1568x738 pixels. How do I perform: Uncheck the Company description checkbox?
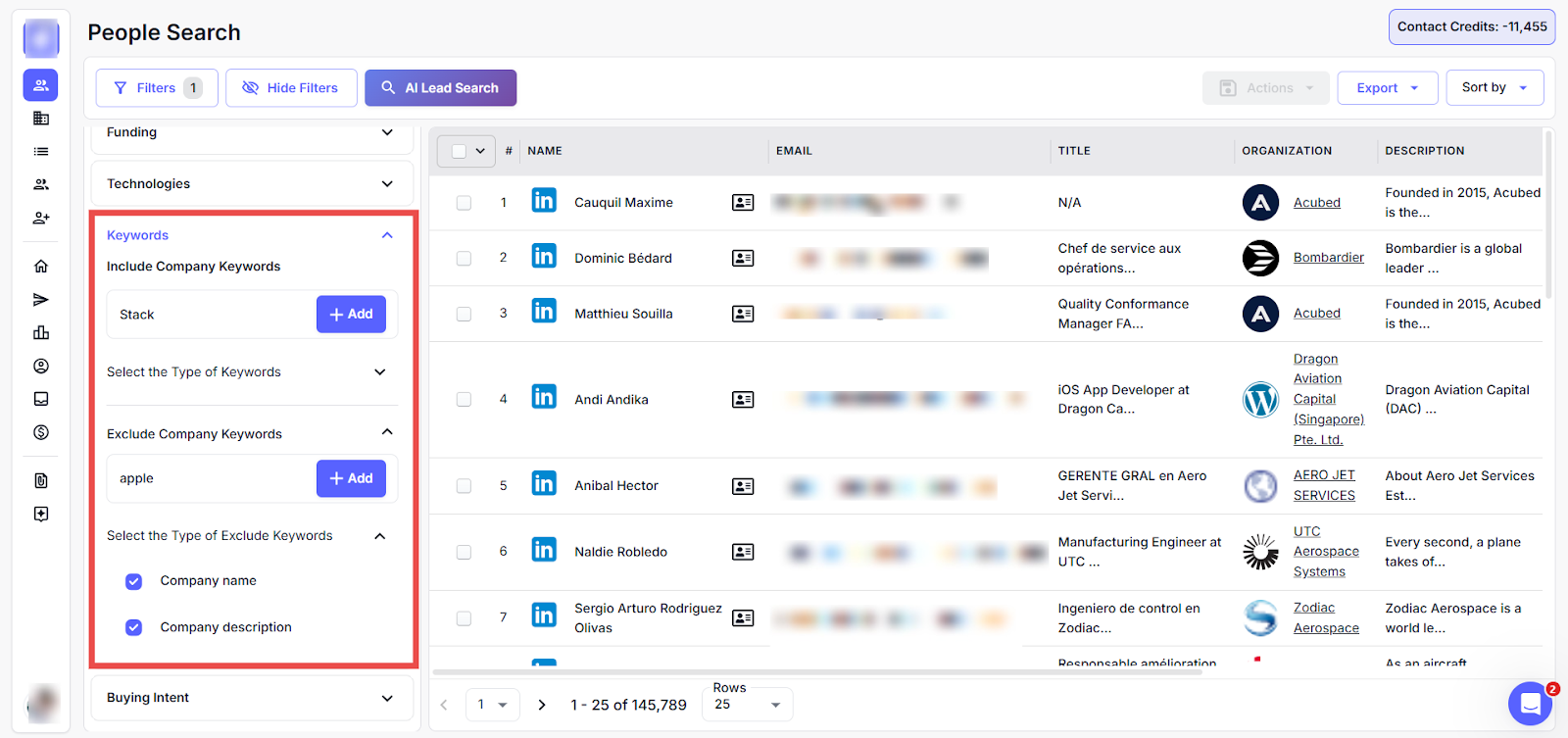pos(134,627)
